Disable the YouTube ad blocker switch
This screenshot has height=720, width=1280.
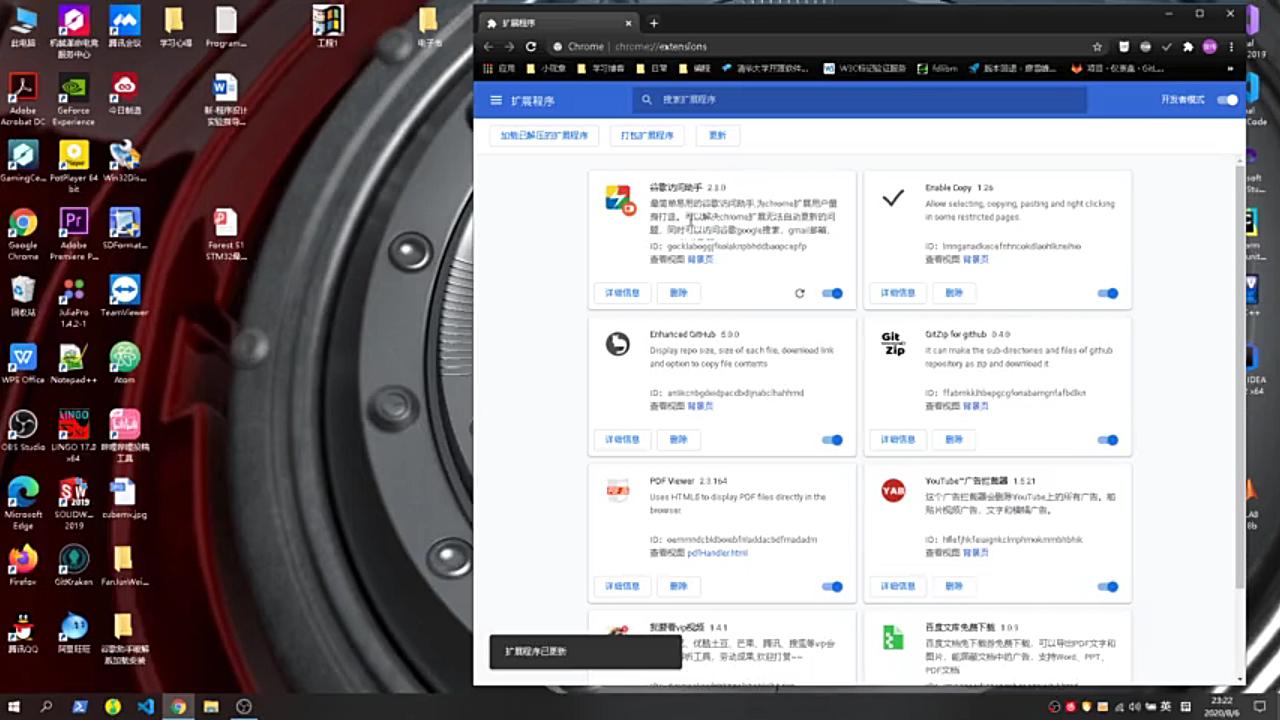tap(1107, 587)
